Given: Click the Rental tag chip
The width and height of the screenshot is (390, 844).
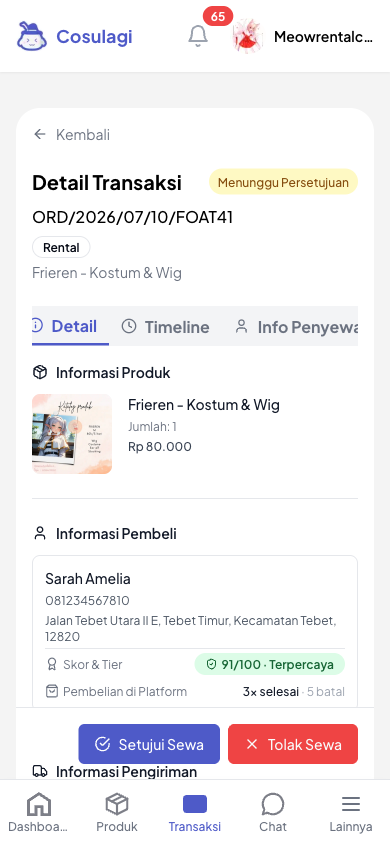Looking at the screenshot, I should (61, 248).
